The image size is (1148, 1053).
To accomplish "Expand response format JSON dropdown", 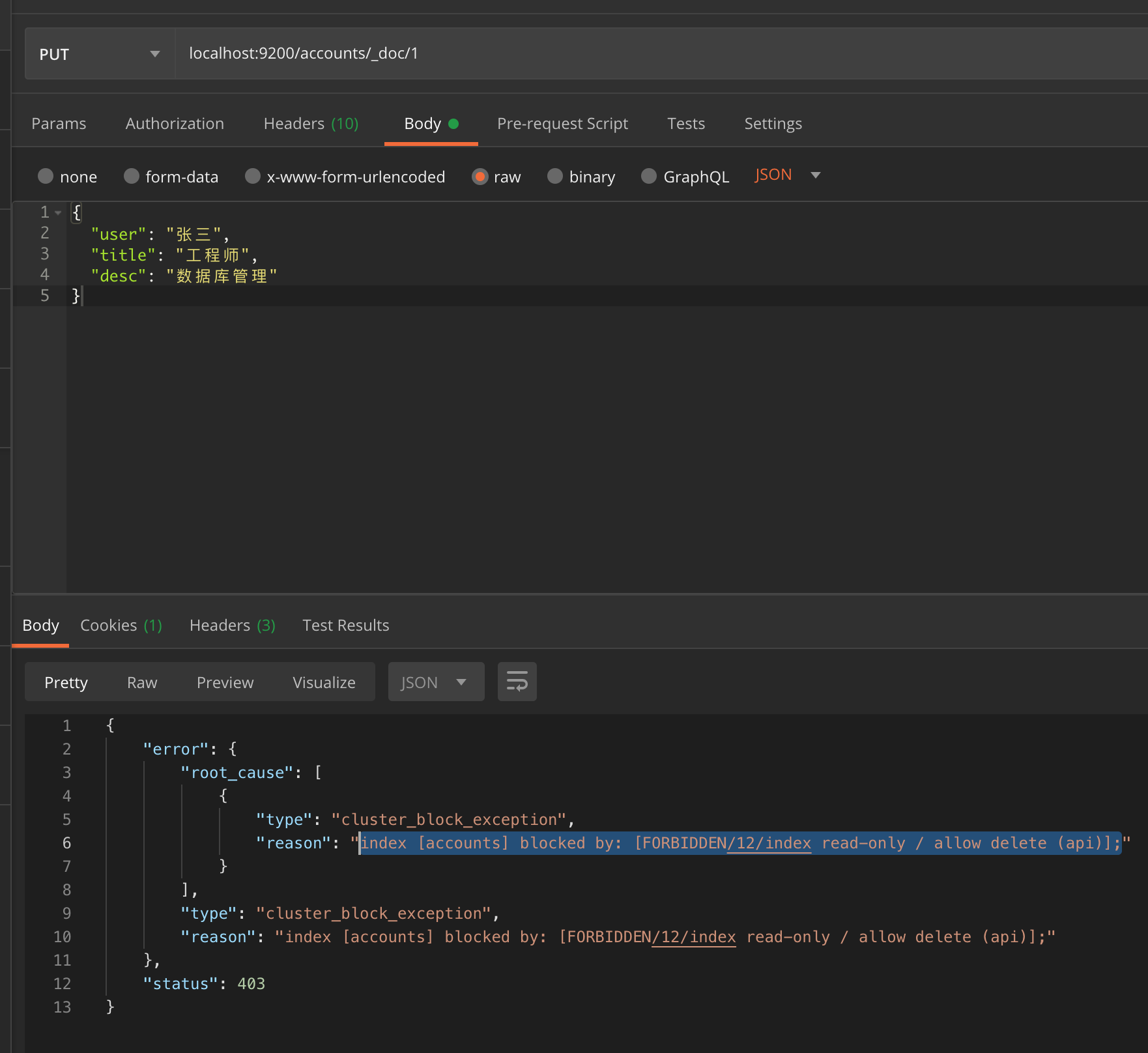I will tap(435, 682).
